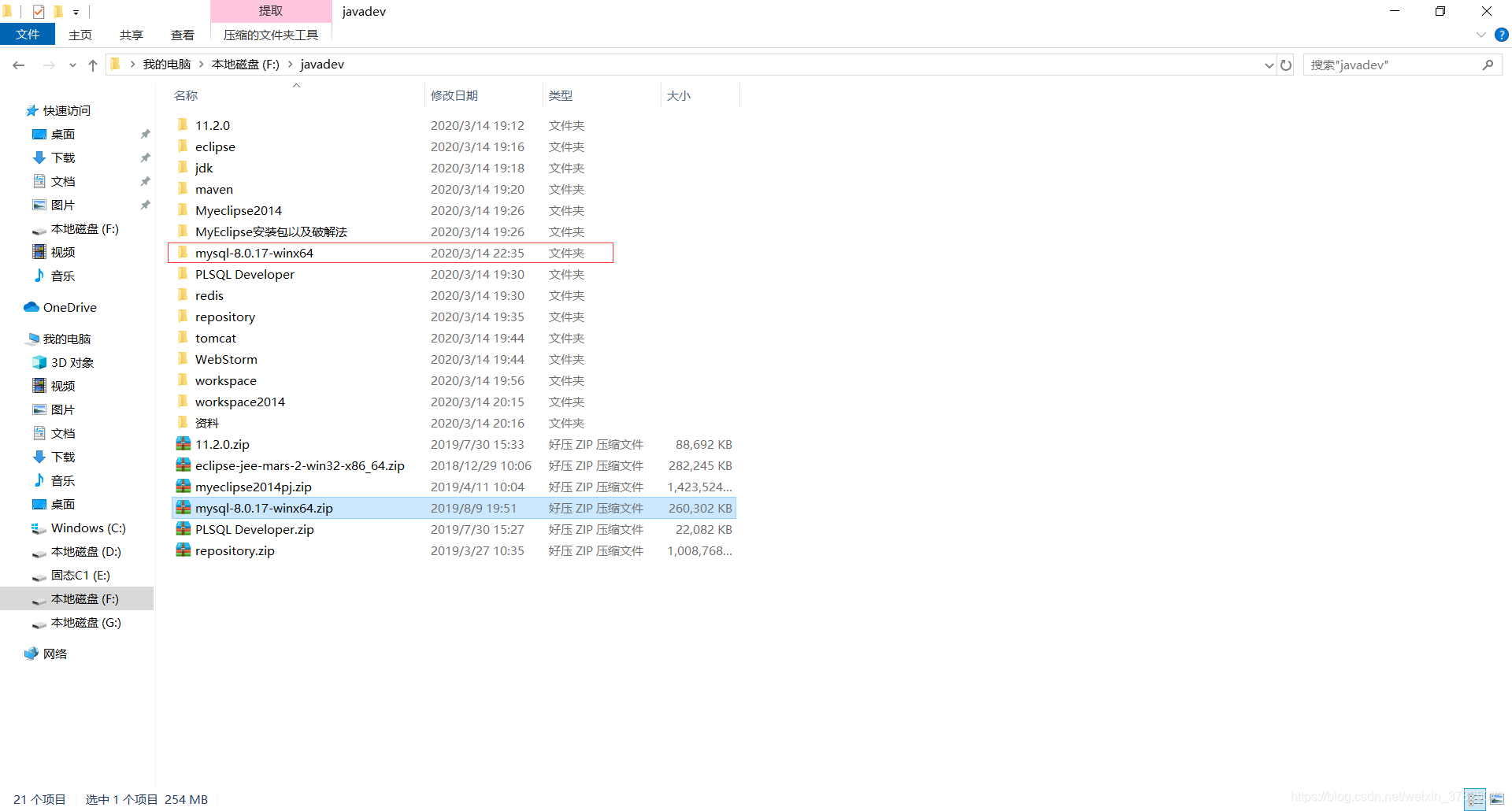The image size is (1512, 811).
Task: Select 本地磁盘 (D:) in the sidebar
Action: (85, 551)
